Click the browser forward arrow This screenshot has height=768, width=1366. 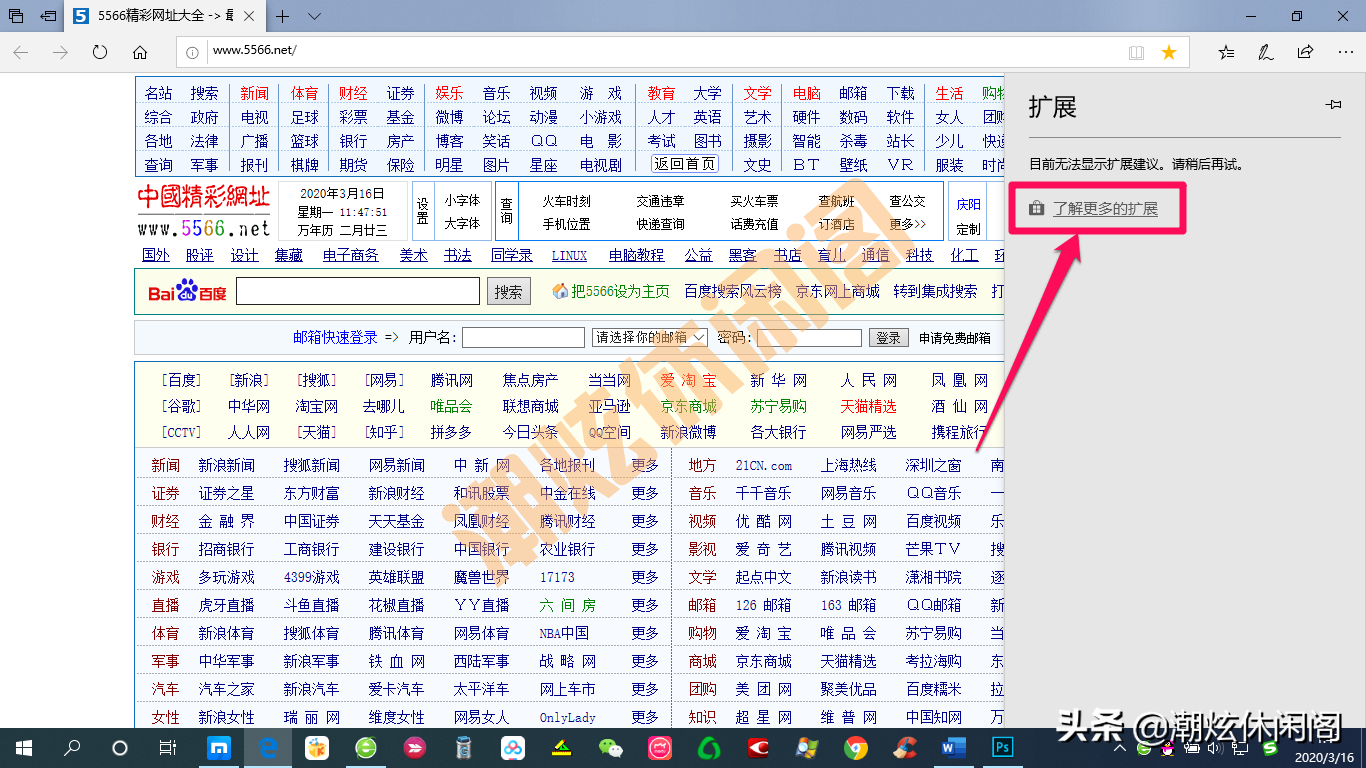(x=60, y=52)
